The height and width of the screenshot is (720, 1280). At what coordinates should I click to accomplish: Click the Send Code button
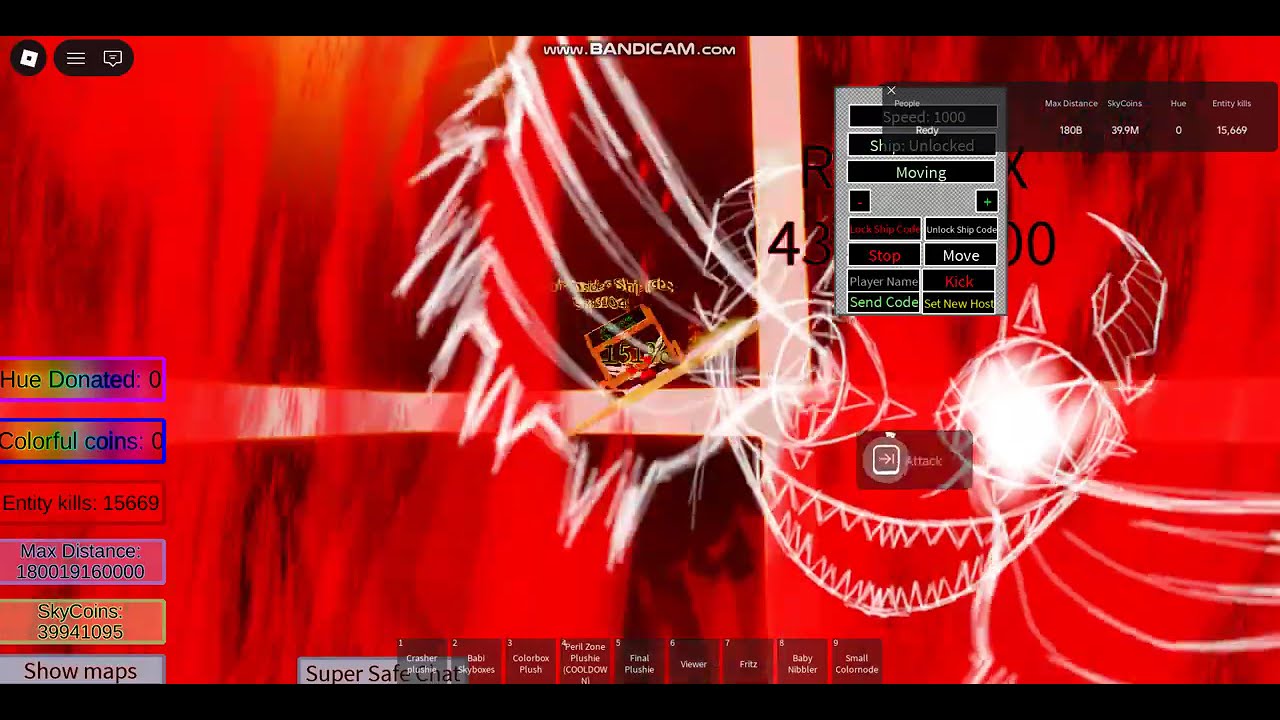pyautogui.click(x=884, y=302)
